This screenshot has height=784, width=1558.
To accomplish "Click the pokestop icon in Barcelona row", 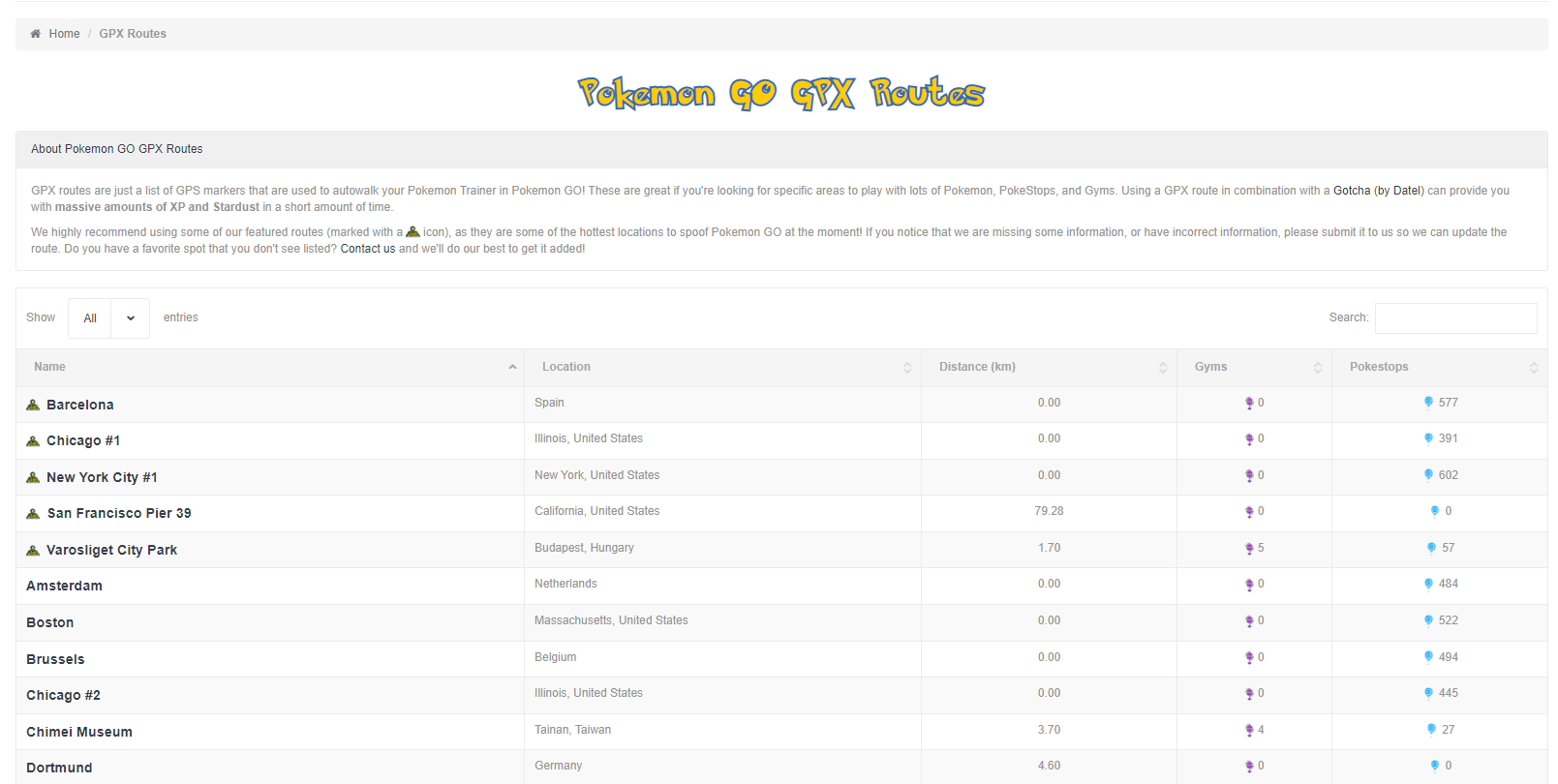I will 1428,403.
